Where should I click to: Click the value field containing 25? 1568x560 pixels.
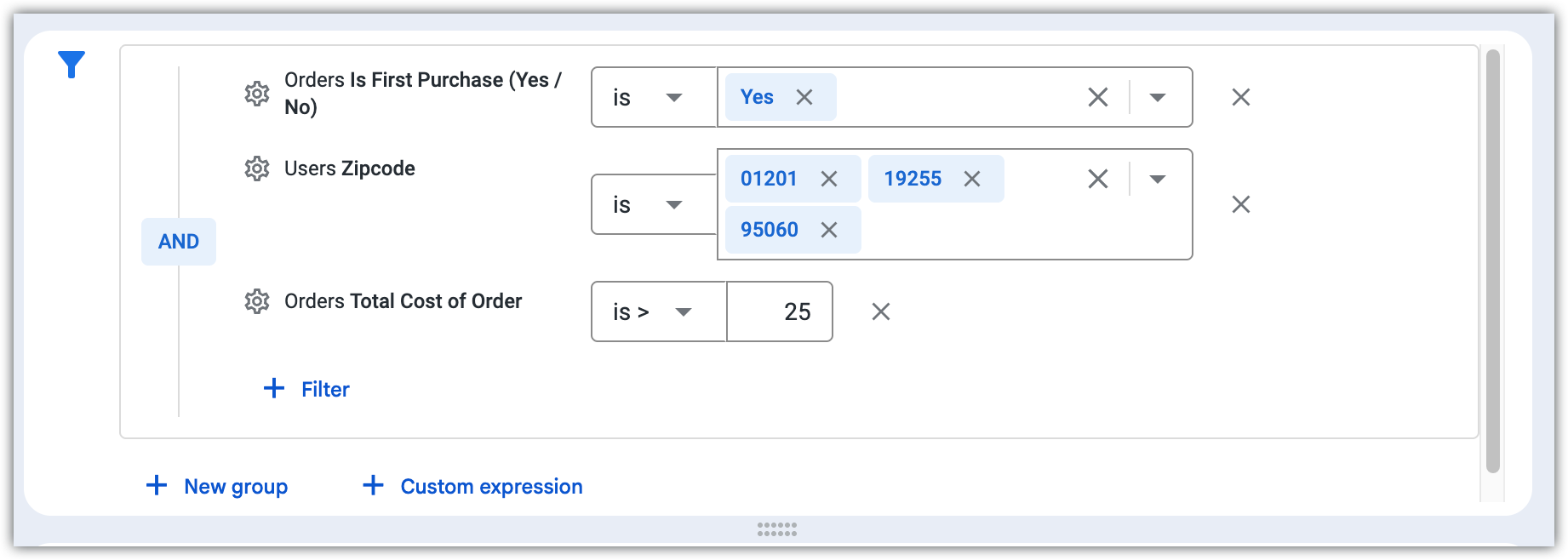[781, 311]
